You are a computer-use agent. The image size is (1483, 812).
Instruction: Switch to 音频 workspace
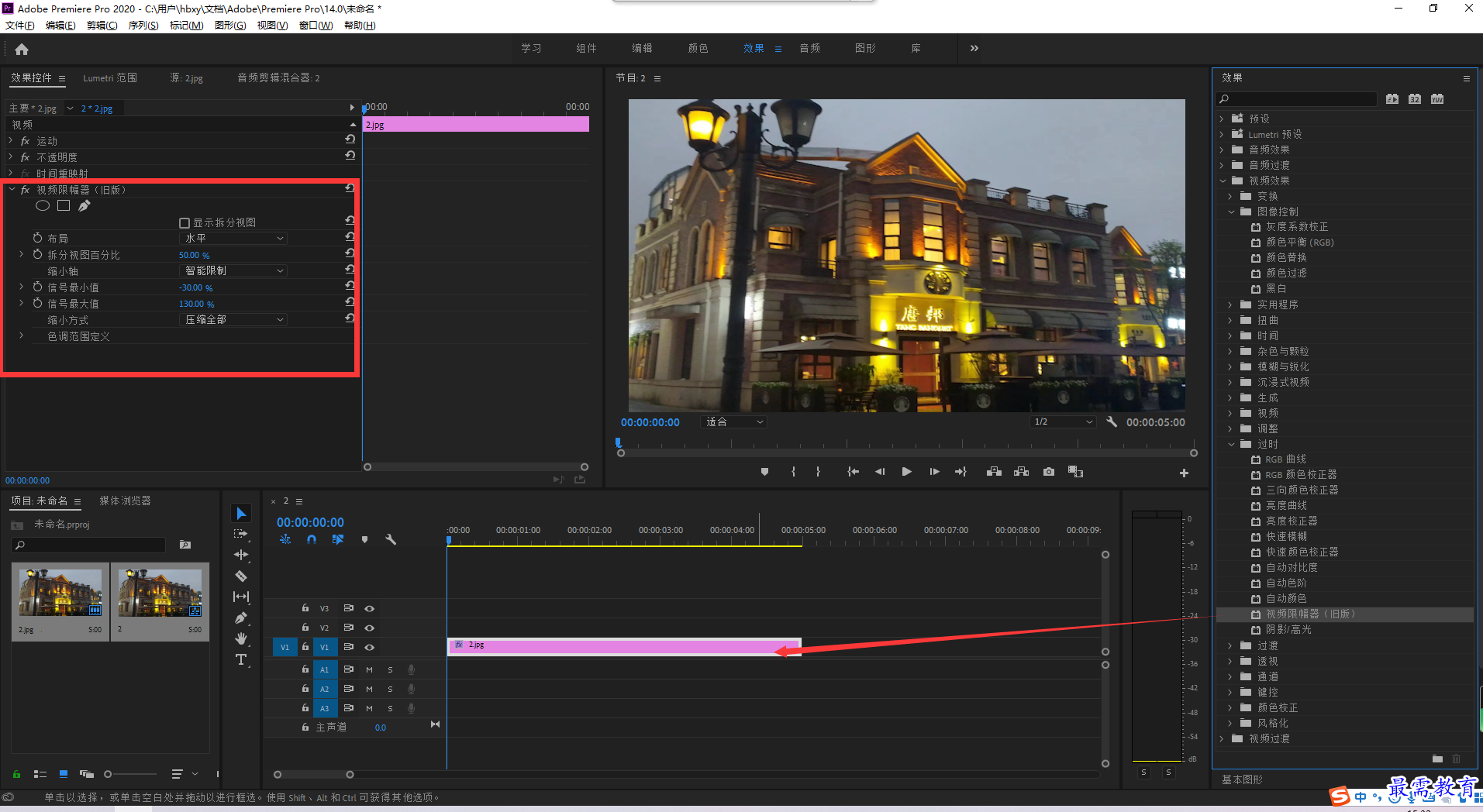point(810,48)
